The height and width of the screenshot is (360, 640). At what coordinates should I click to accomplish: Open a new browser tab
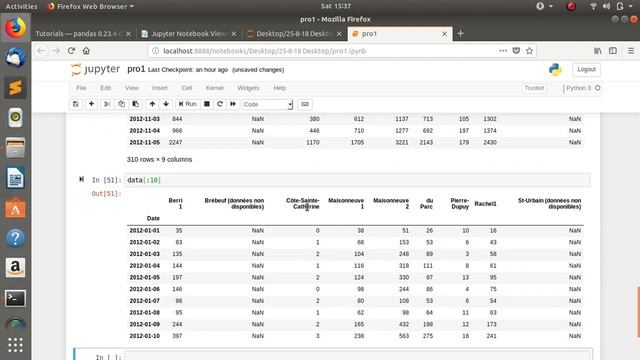point(460,34)
